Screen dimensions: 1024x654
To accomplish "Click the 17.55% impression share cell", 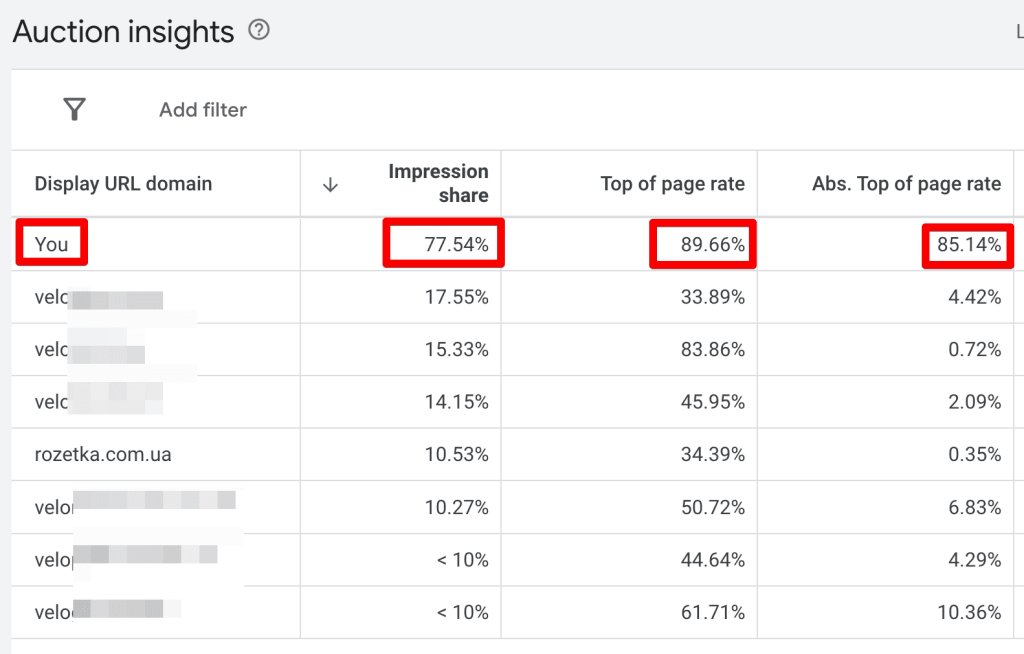I will tap(460, 296).
